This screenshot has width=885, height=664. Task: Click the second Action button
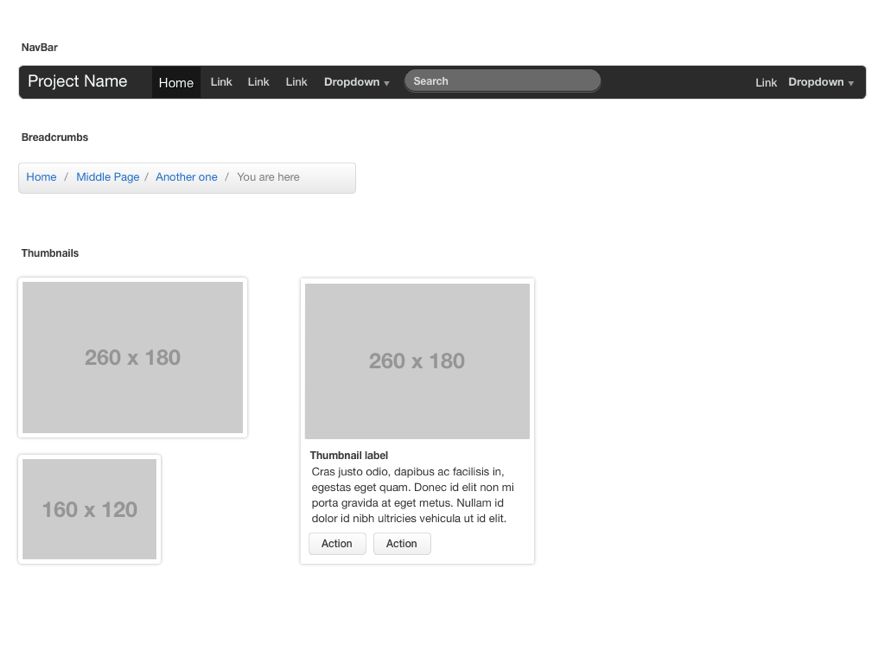(x=402, y=543)
